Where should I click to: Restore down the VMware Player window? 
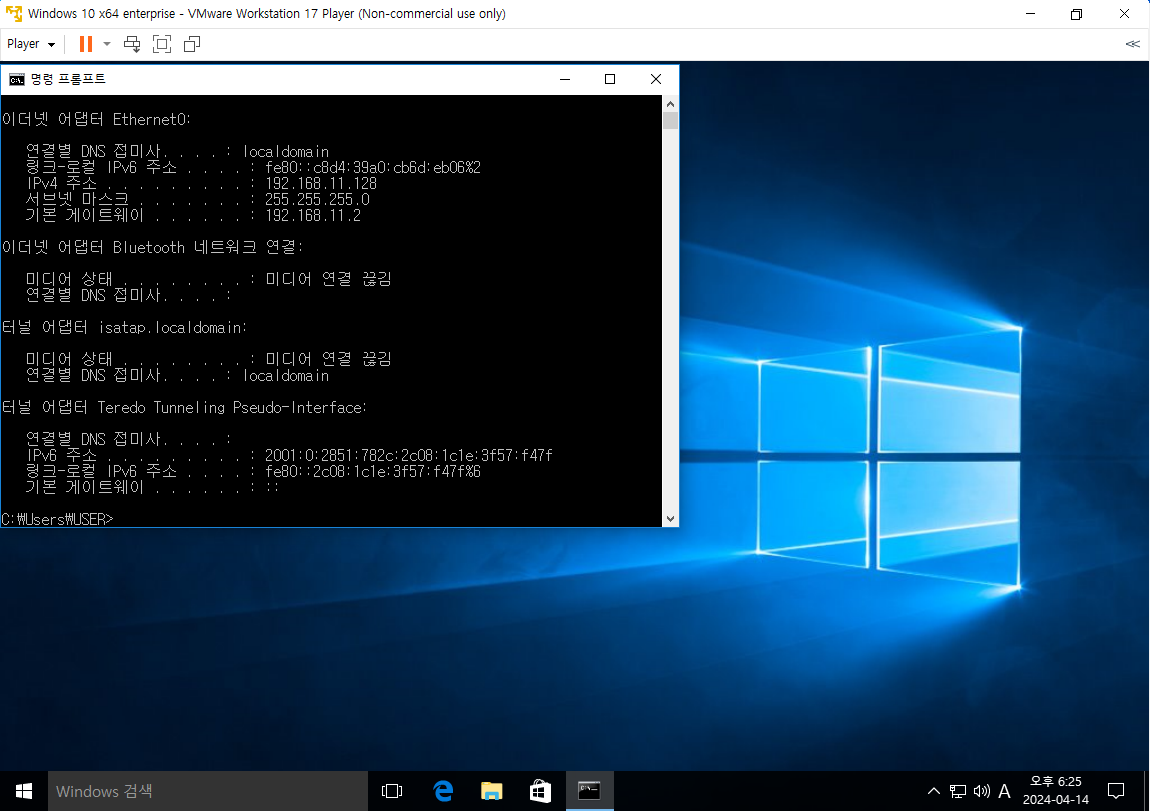(1076, 13)
